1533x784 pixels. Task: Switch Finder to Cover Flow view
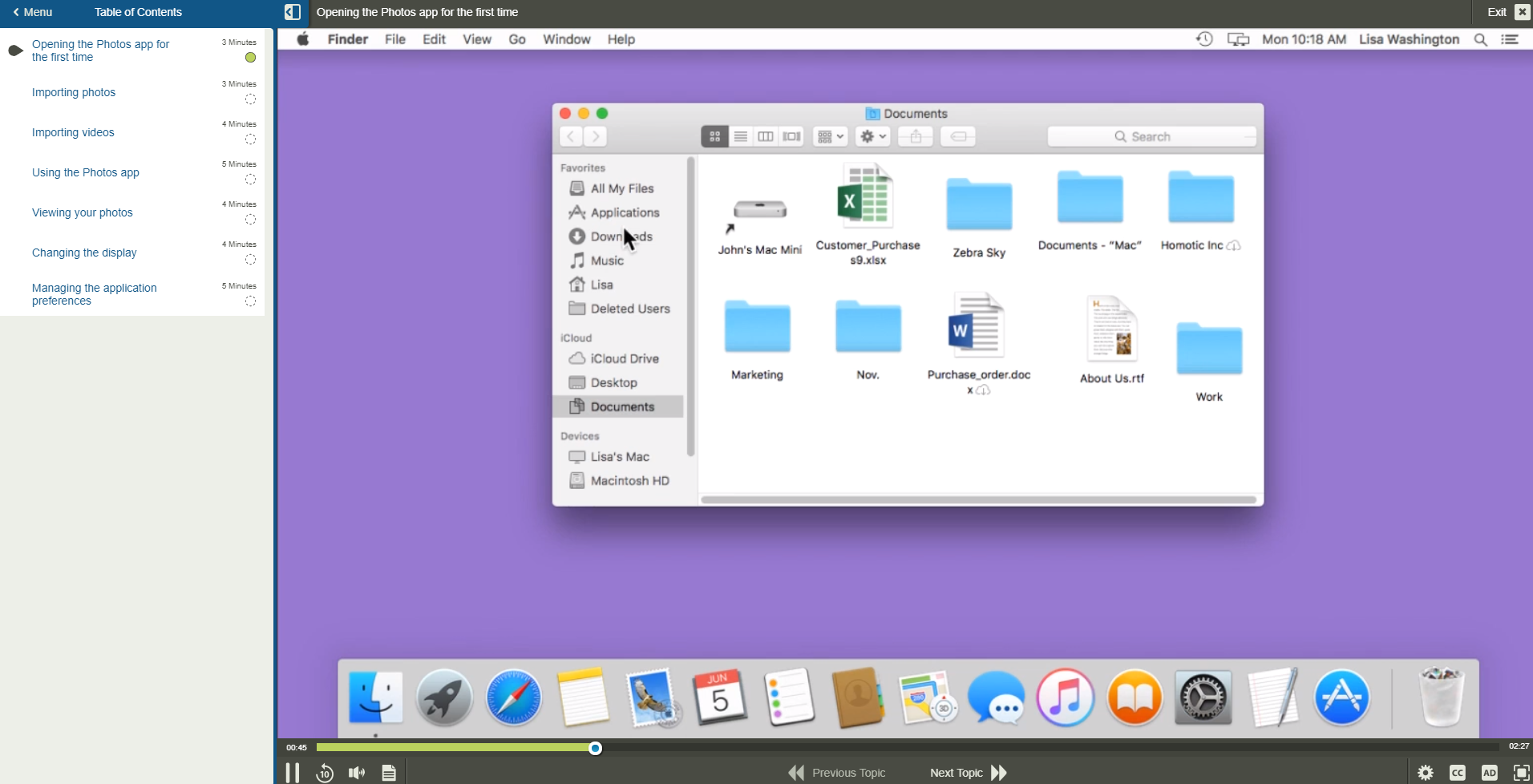pos(791,136)
